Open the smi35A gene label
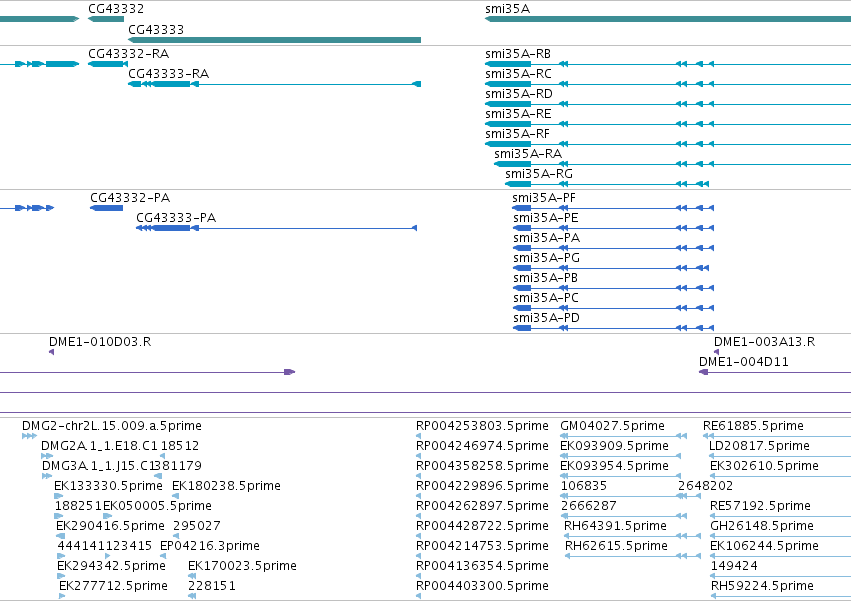This screenshot has height=601, width=851. point(507,9)
